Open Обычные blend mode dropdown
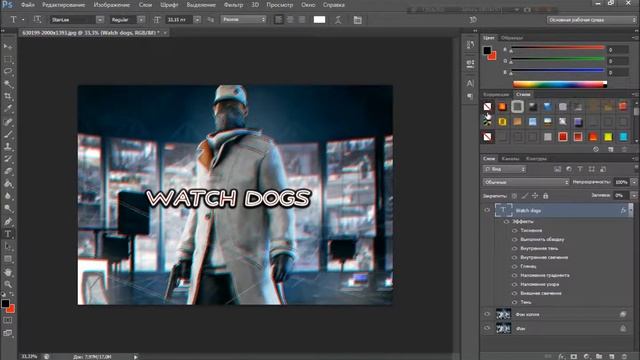 tap(526, 182)
